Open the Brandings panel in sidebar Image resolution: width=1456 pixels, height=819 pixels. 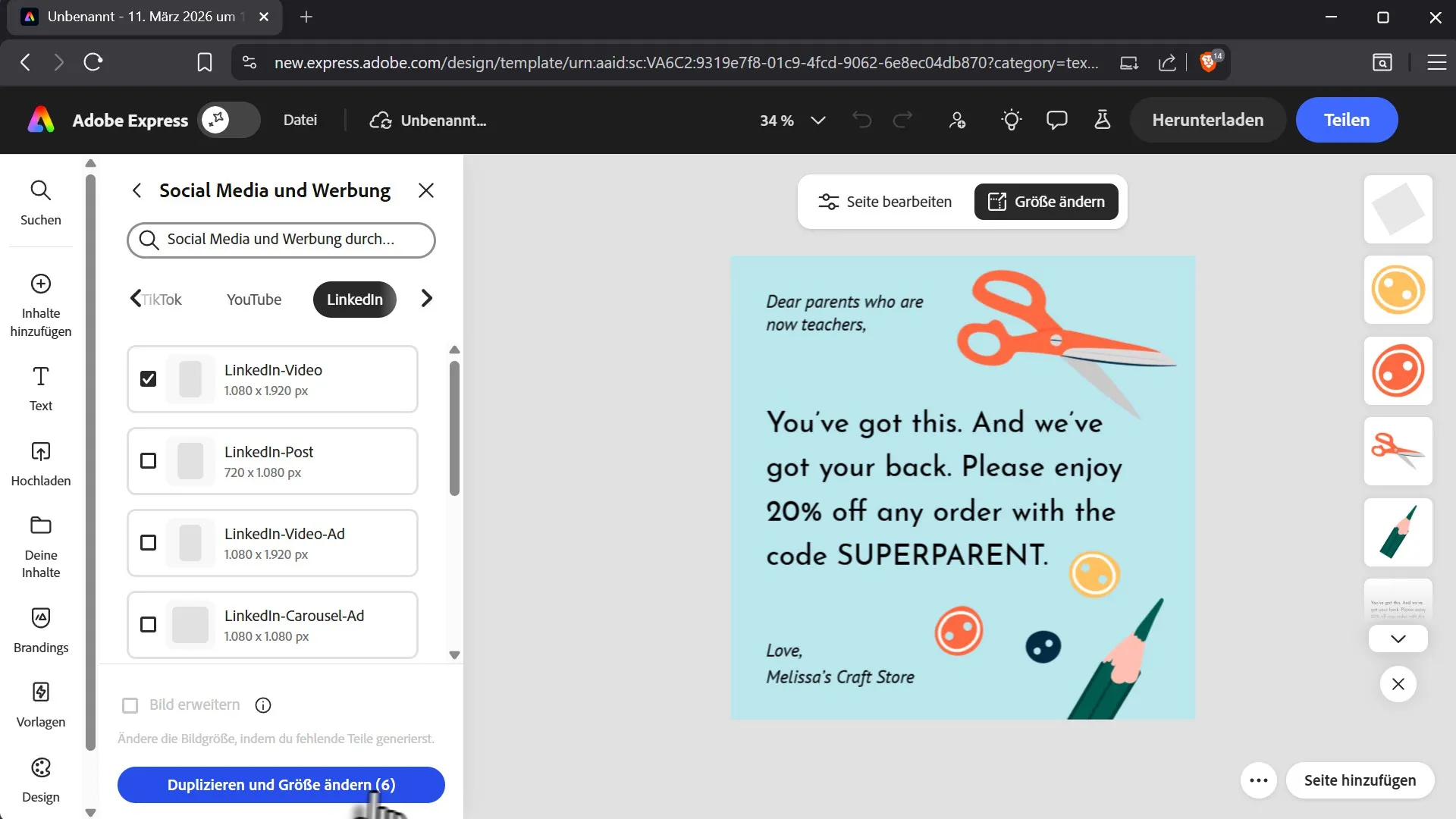41,629
